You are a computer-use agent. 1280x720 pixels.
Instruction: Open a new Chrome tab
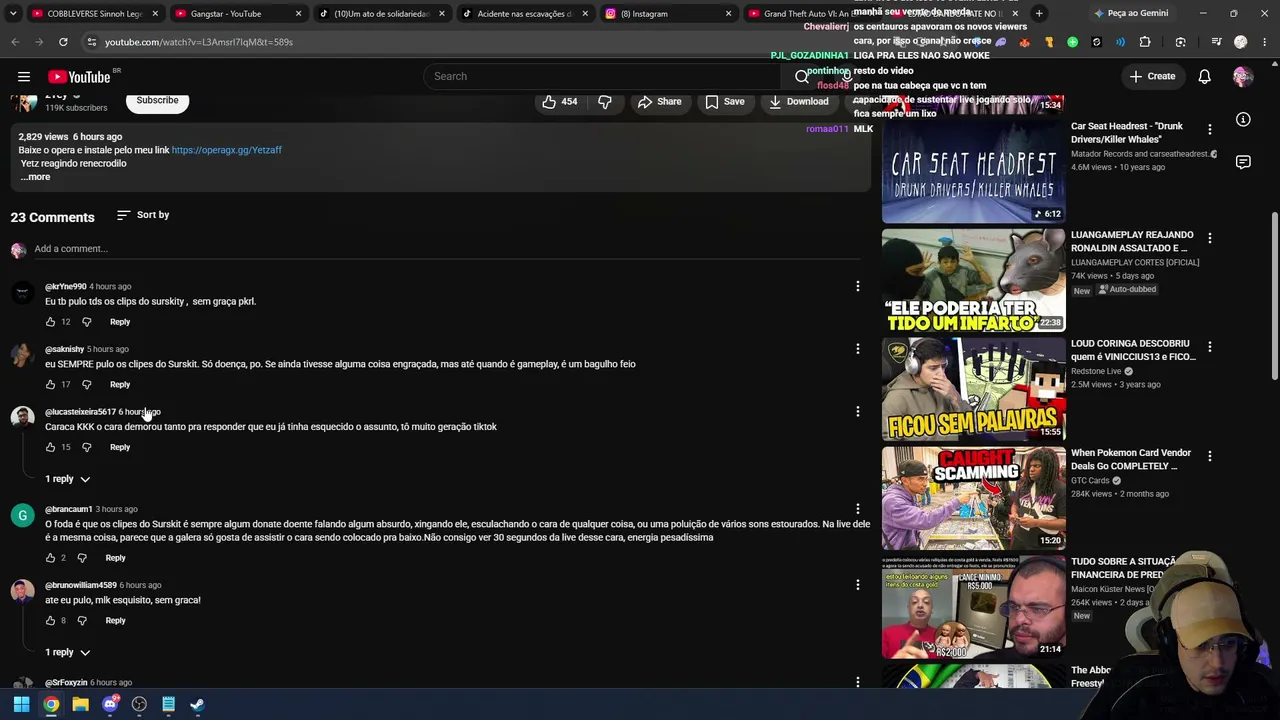[1039, 14]
